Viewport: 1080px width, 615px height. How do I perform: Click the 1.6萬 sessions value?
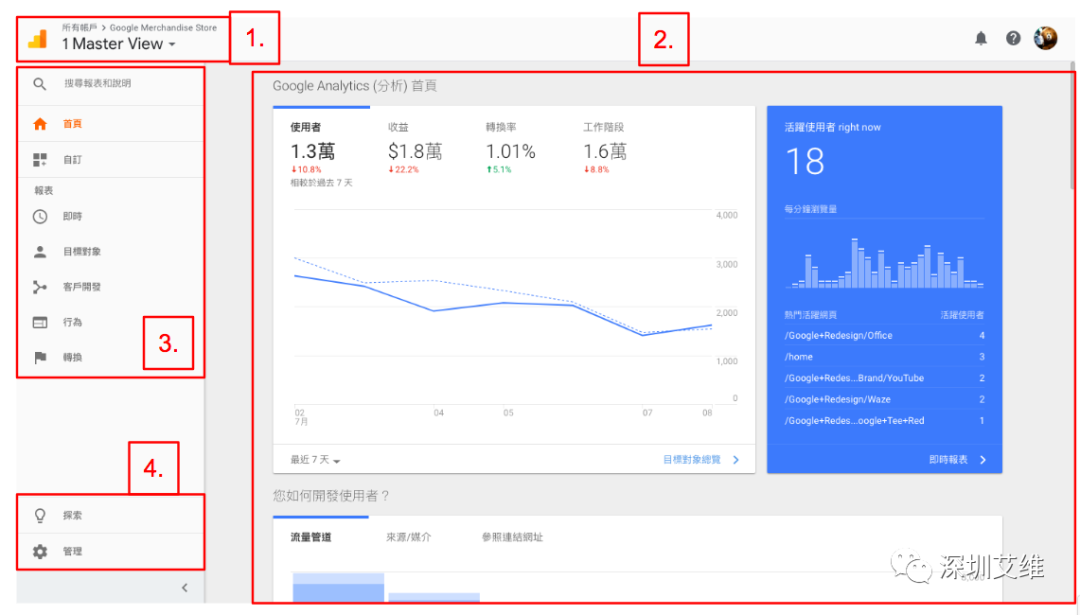click(605, 152)
